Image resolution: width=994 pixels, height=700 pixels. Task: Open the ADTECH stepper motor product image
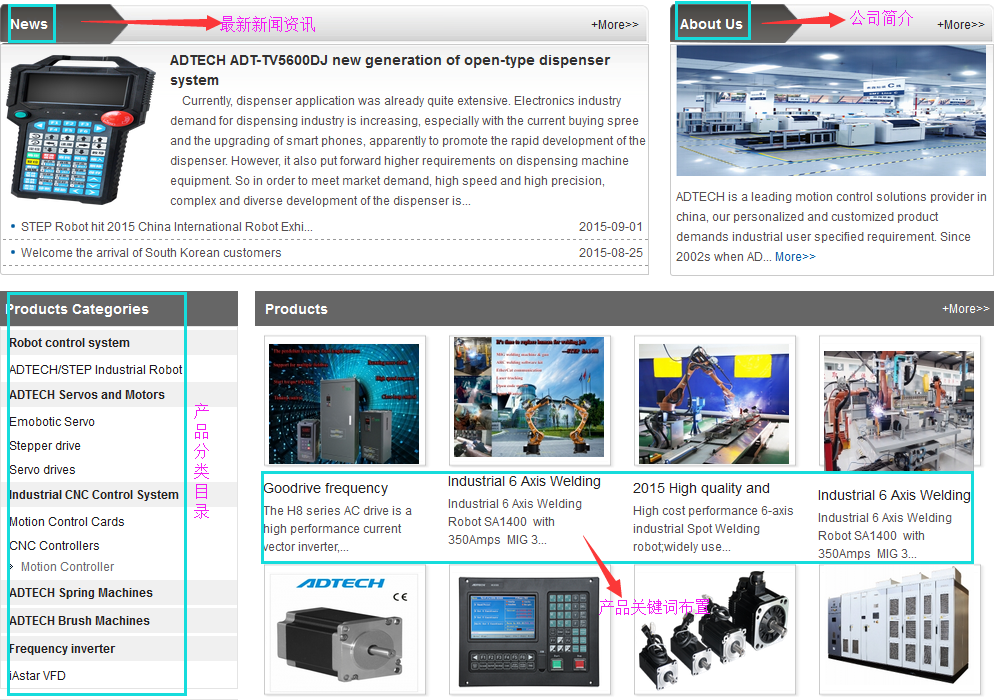pos(344,632)
